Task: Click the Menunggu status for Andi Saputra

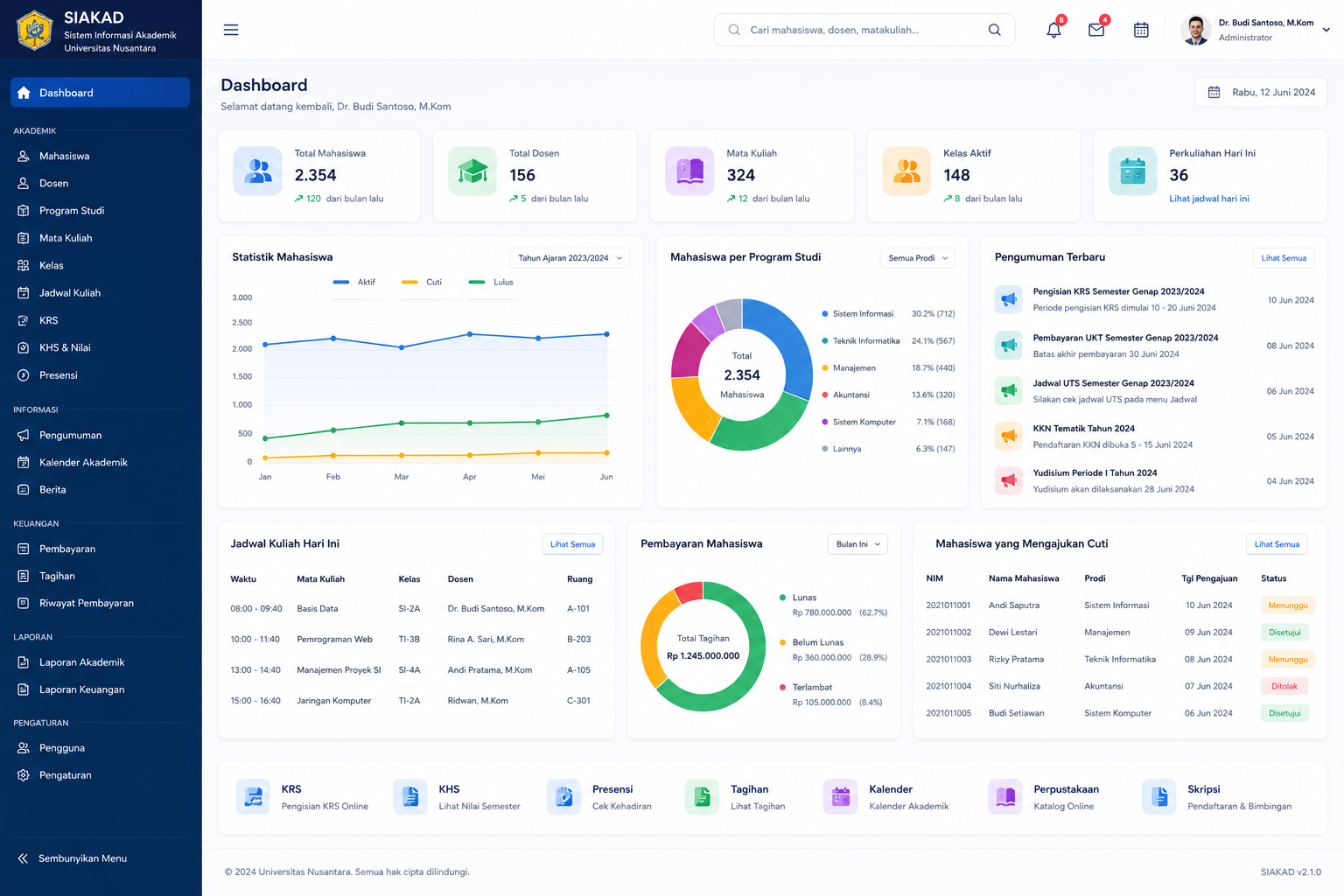Action: 1288,605
